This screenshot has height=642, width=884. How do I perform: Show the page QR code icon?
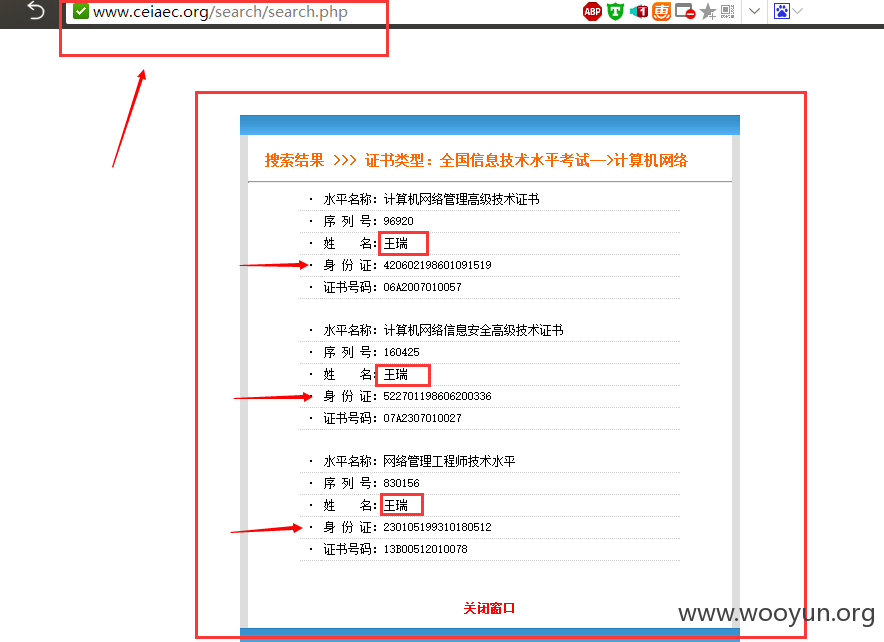tap(728, 11)
